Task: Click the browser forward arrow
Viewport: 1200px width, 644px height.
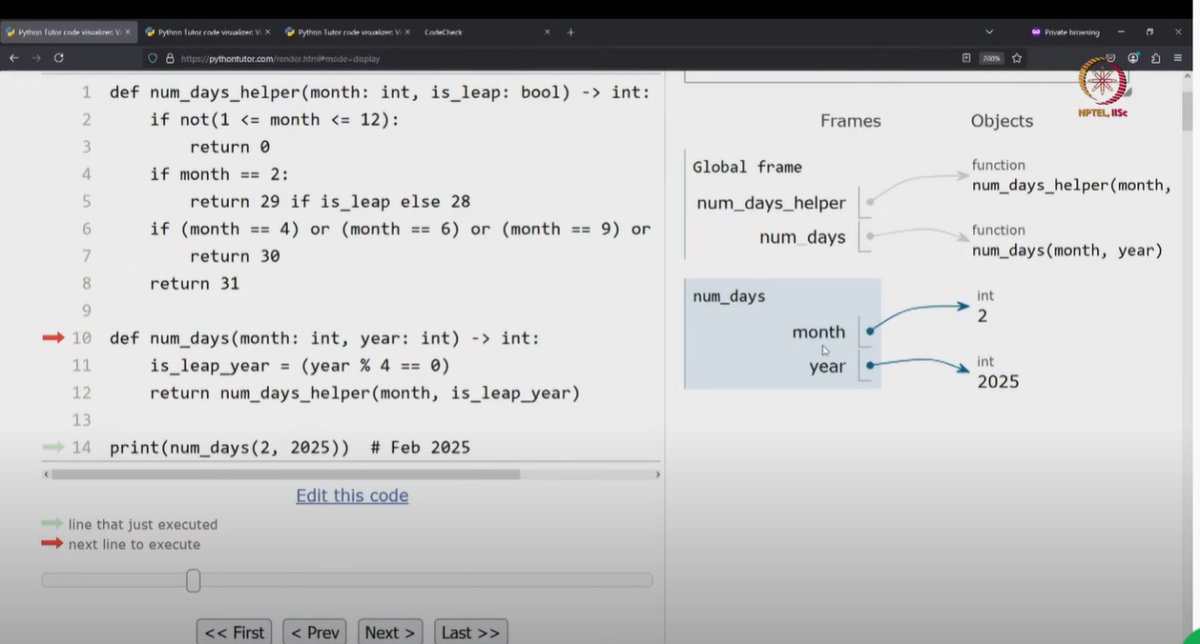Action: 36,58
